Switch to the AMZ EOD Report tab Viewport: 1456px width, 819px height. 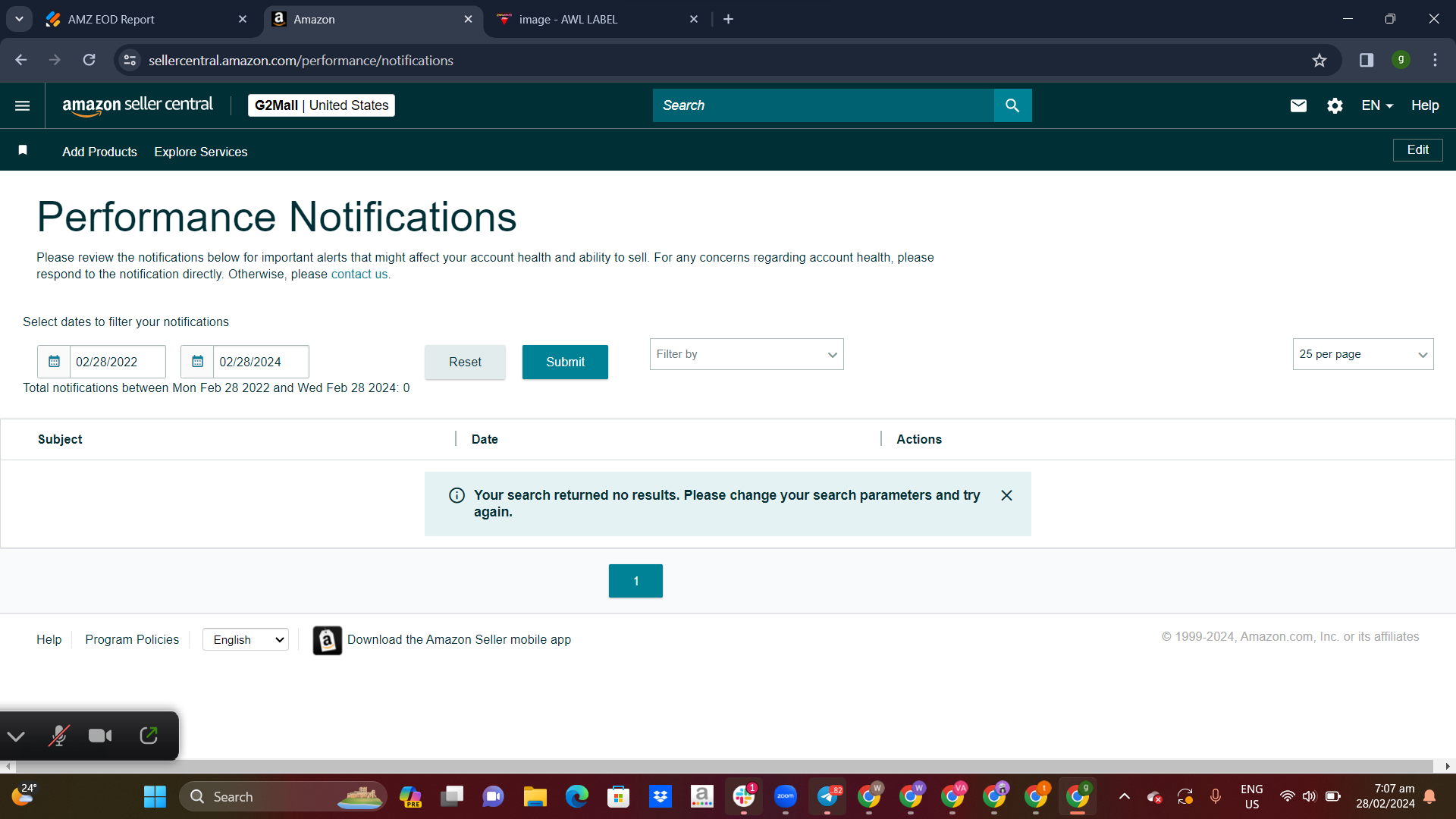coord(144,19)
